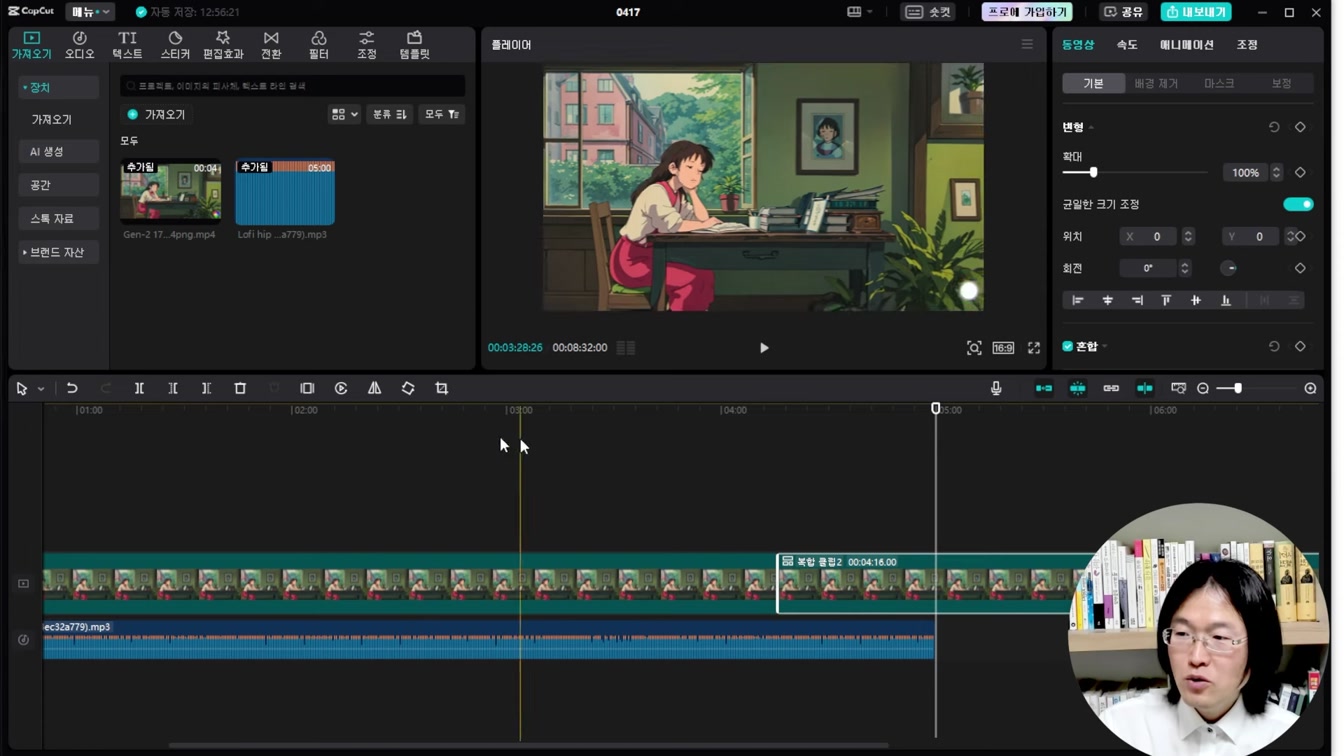Add keyframe for 확대 scale

coord(1300,172)
